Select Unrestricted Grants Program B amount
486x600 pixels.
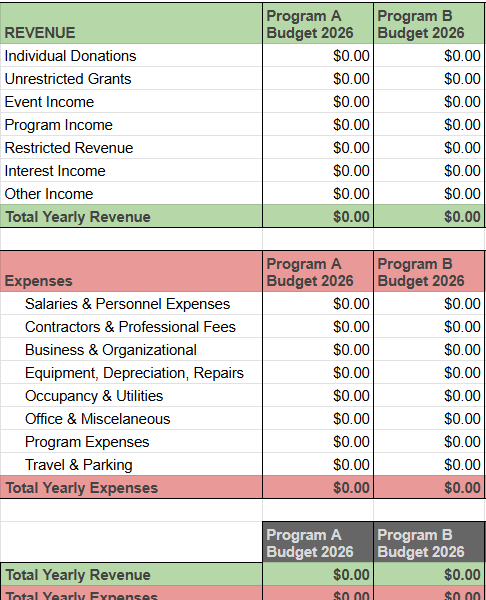(x=429, y=78)
